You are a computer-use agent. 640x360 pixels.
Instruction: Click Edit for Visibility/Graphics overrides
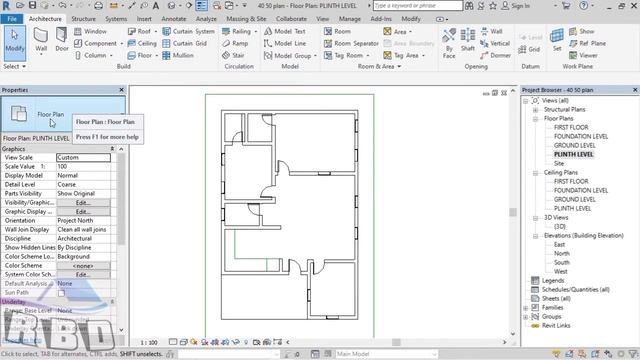coord(83,203)
